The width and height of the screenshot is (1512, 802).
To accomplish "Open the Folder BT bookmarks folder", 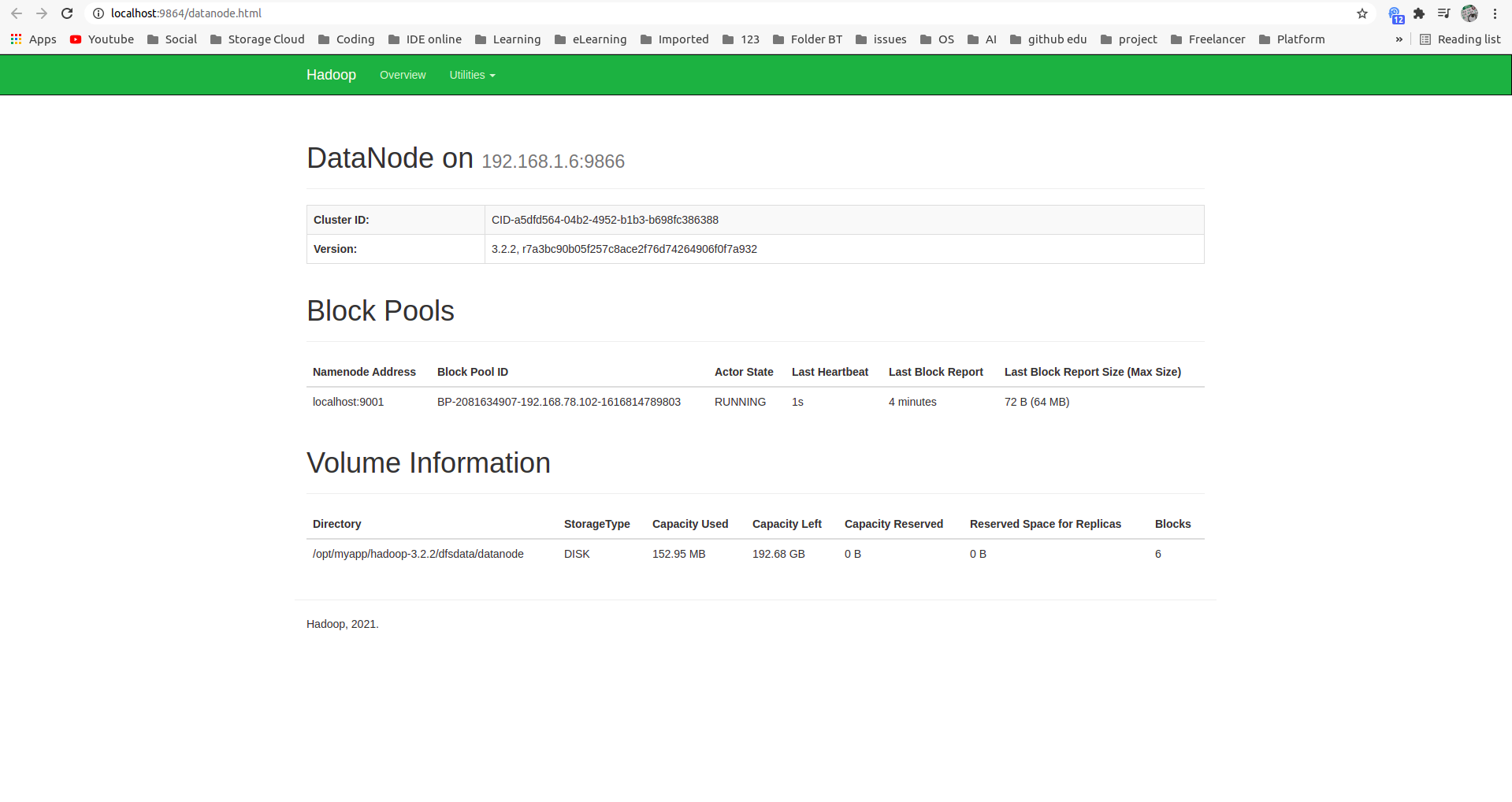I will [808, 39].
